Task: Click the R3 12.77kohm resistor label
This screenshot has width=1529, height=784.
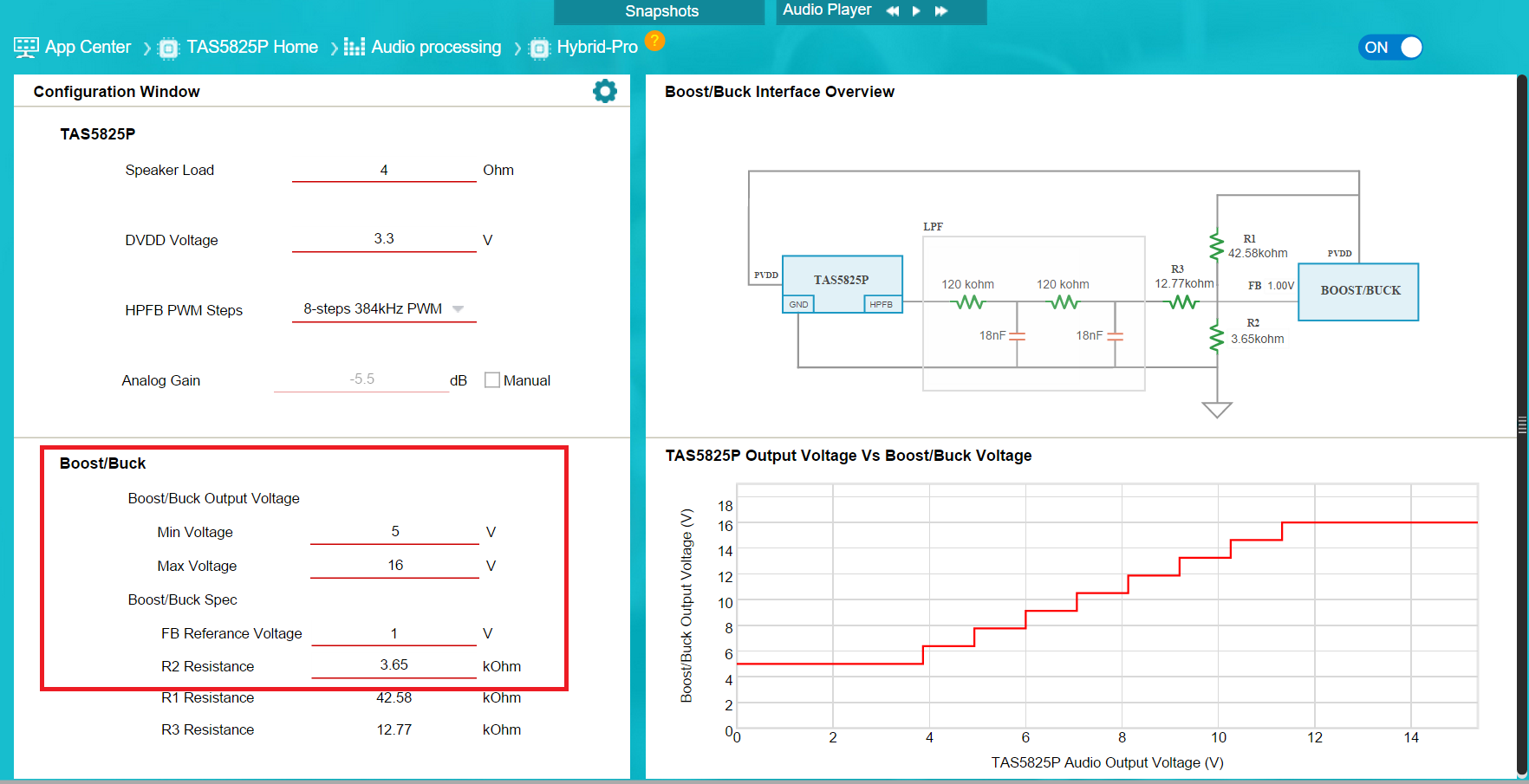Action: [x=1184, y=276]
